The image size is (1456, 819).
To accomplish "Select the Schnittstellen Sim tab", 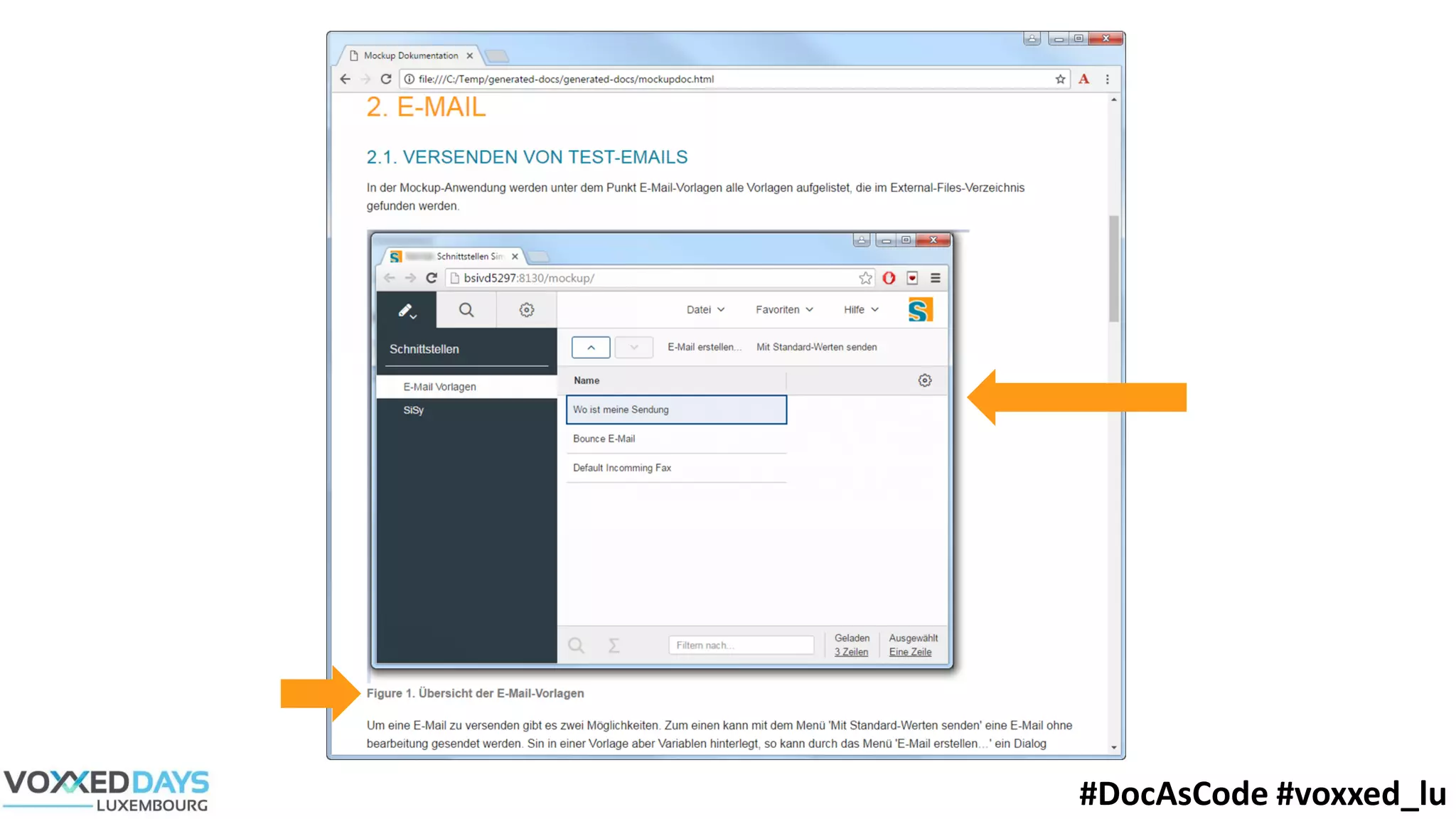I will 455,257.
